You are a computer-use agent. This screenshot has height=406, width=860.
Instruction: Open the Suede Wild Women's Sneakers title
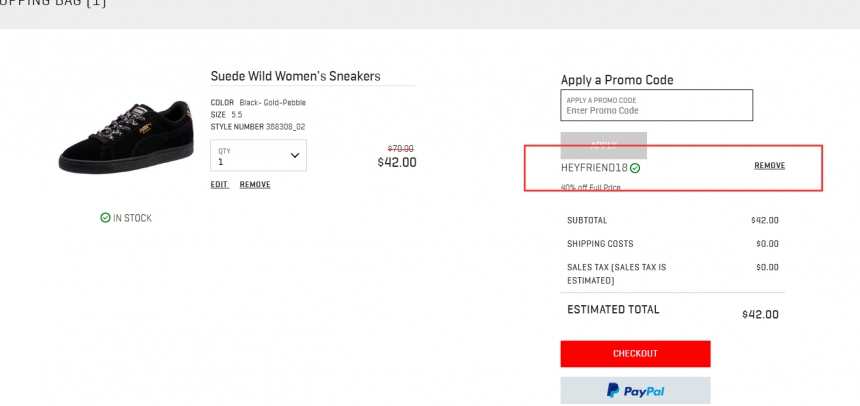pyautogui.click(x=296, y=76)
